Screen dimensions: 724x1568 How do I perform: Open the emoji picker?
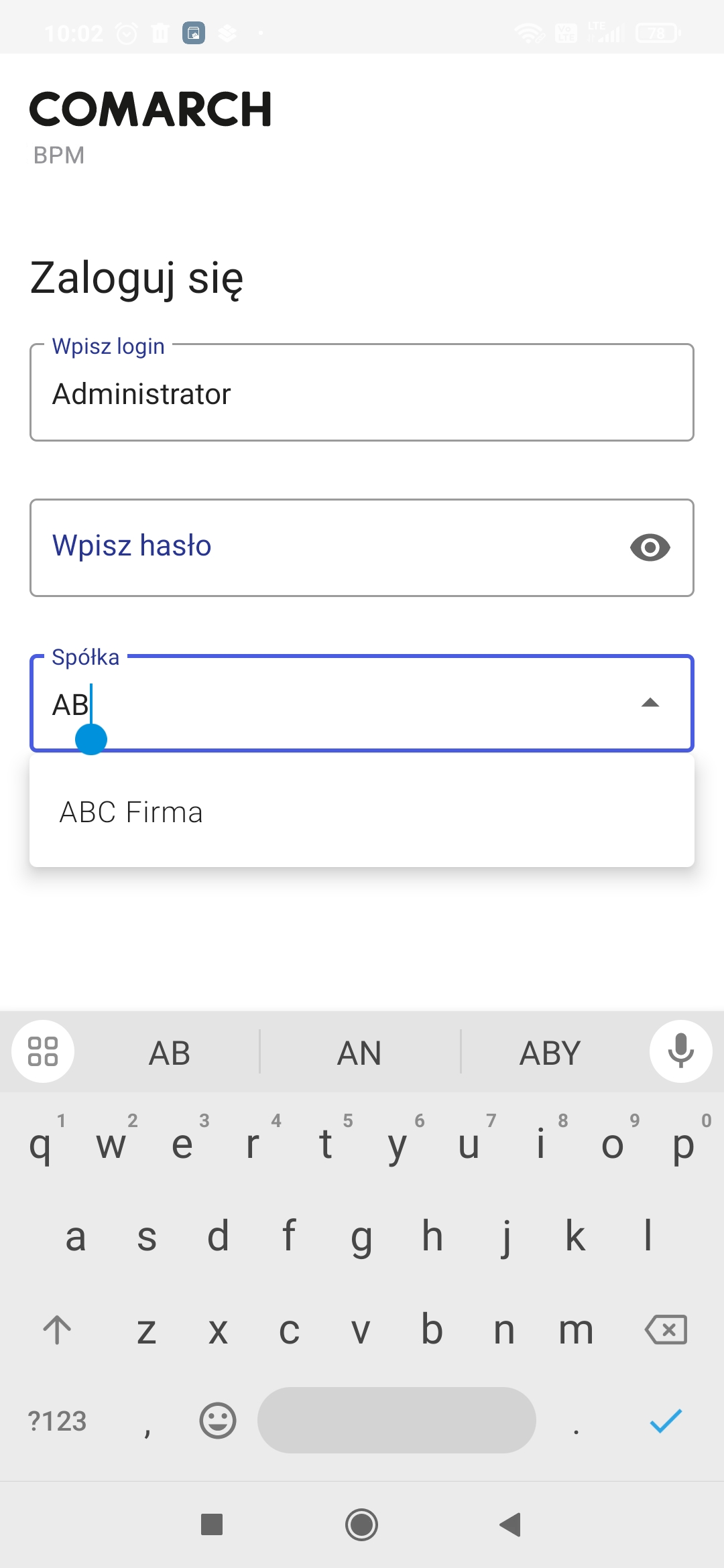pos(218,1421)
